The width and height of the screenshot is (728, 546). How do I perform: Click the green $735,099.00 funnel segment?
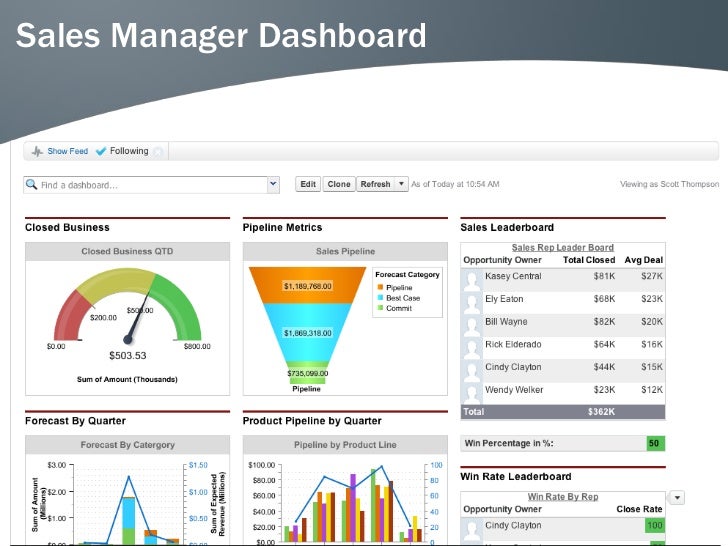coord(307,373)
